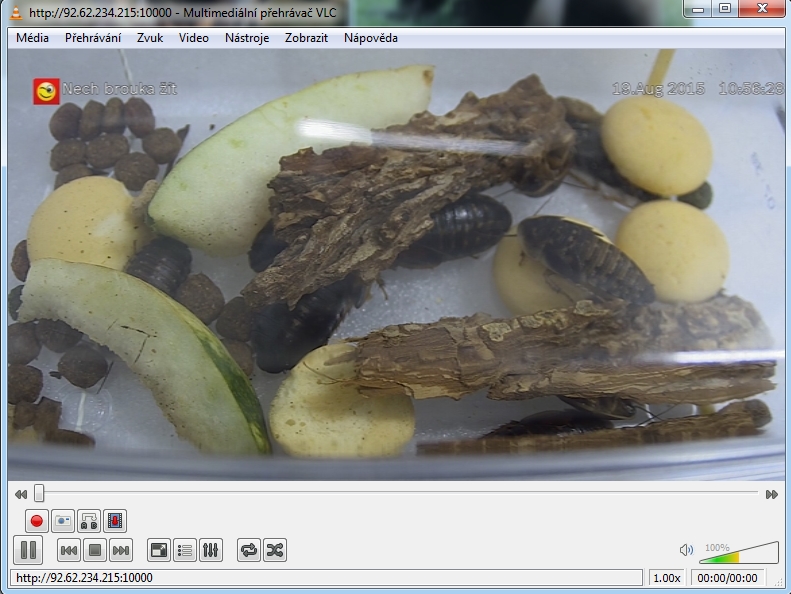Image resolution: width=791 pixels, height=594 pixels.
Task: Click the VLC cone icon in title bar
Action: [16, 12]
